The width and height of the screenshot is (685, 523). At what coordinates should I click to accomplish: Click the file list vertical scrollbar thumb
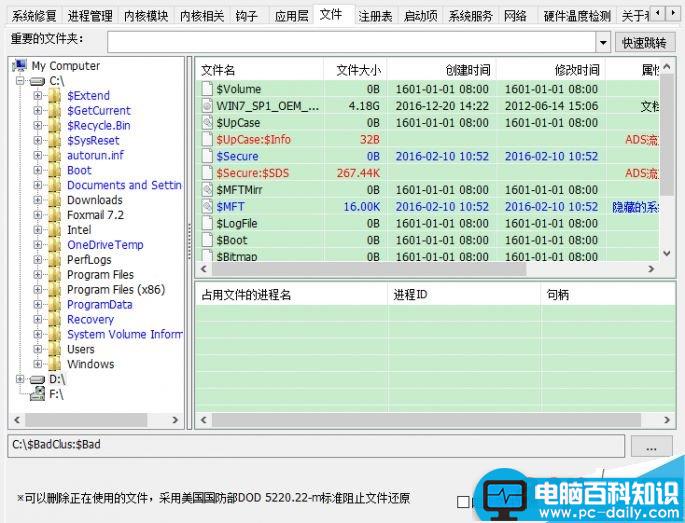click(x=667, y=135)
